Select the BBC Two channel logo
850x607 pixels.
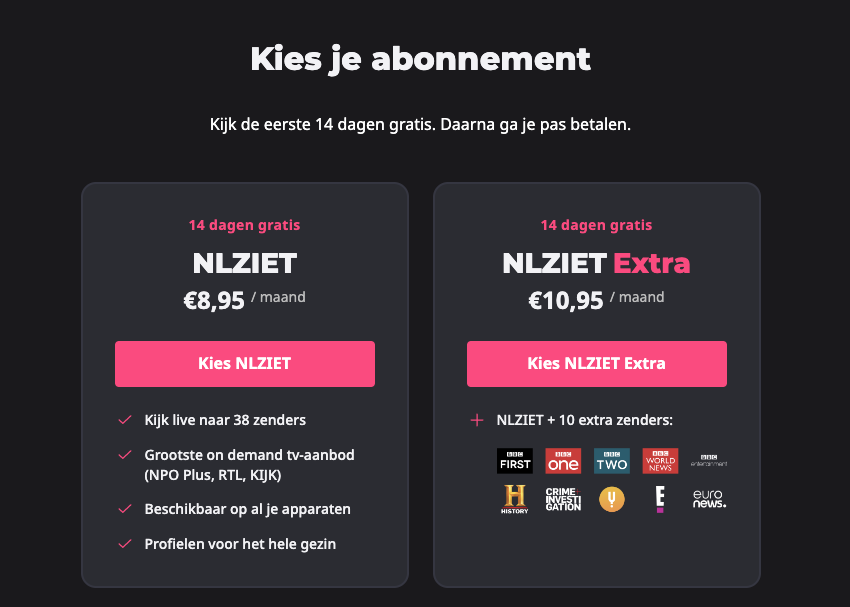[x=611, y=461]
